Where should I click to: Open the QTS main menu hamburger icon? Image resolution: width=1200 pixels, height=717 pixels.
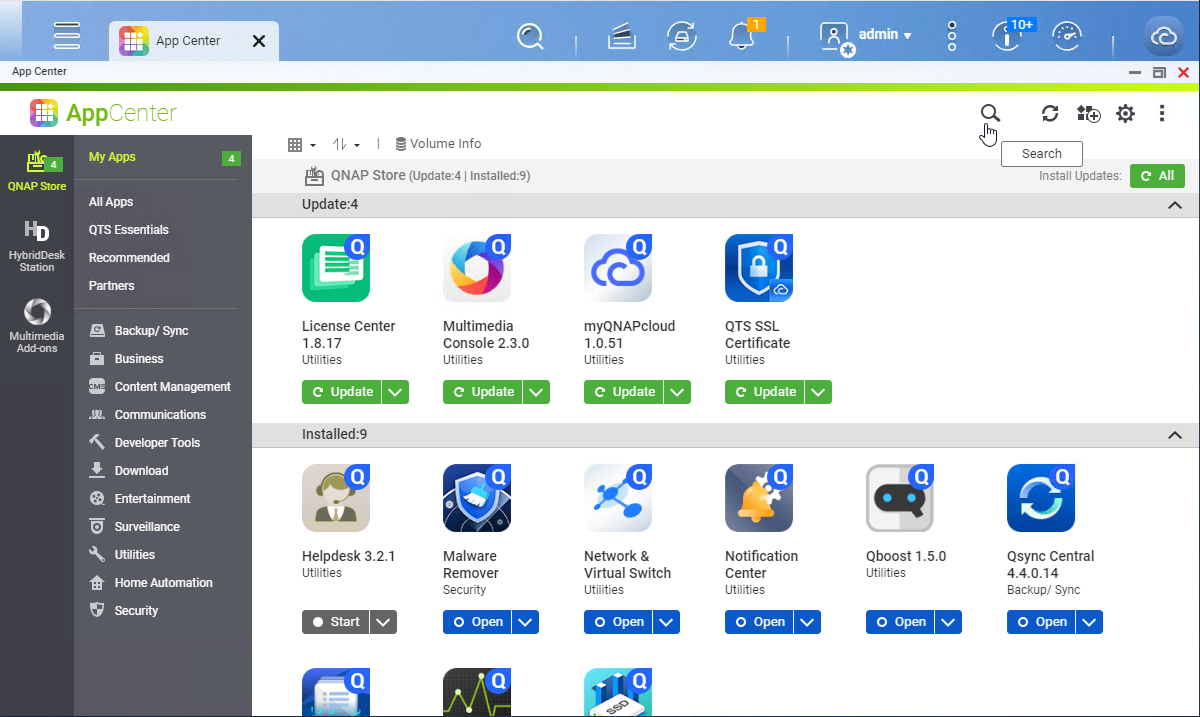[x=67, y=35]
